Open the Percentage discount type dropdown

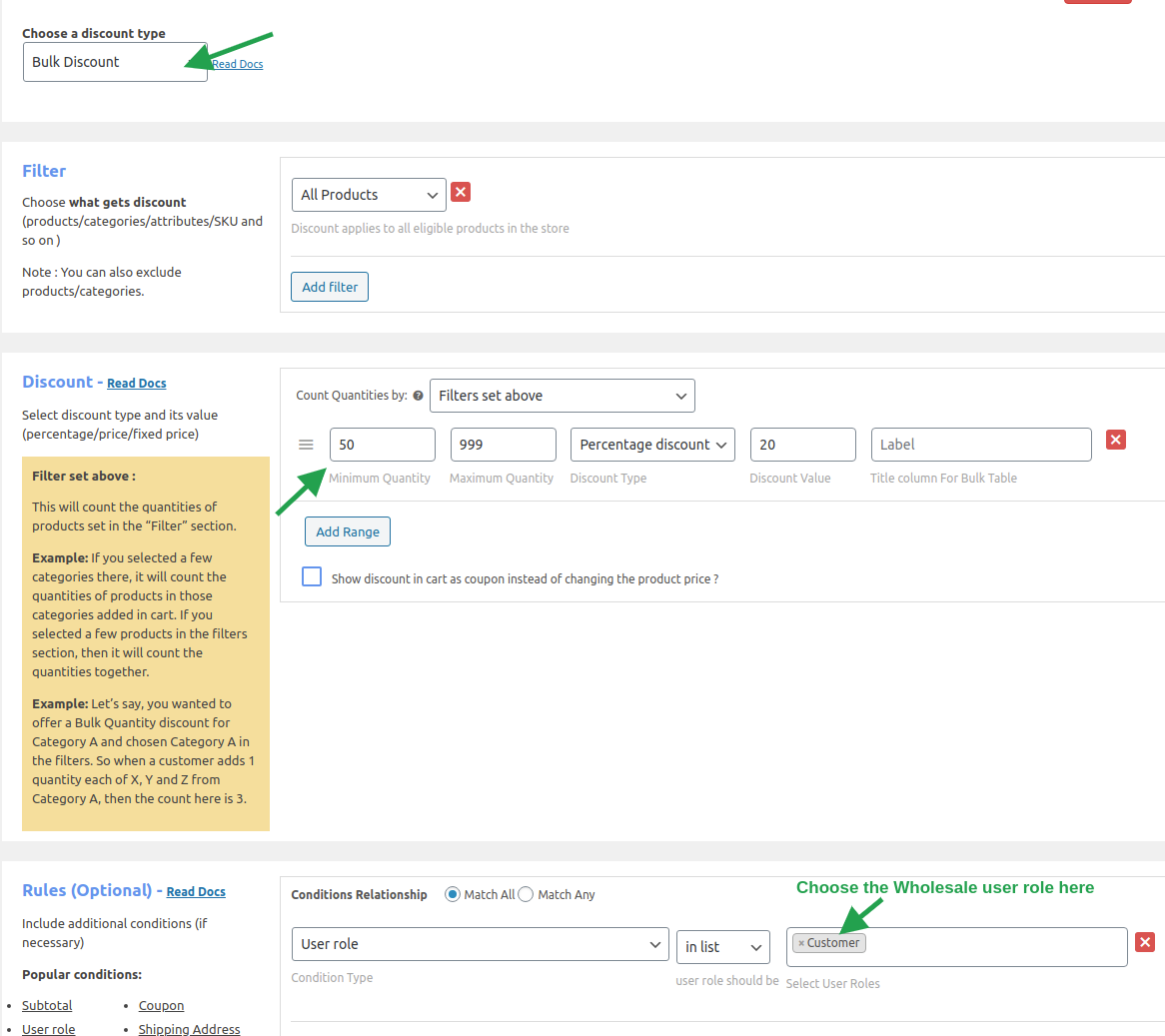point(652,445)
